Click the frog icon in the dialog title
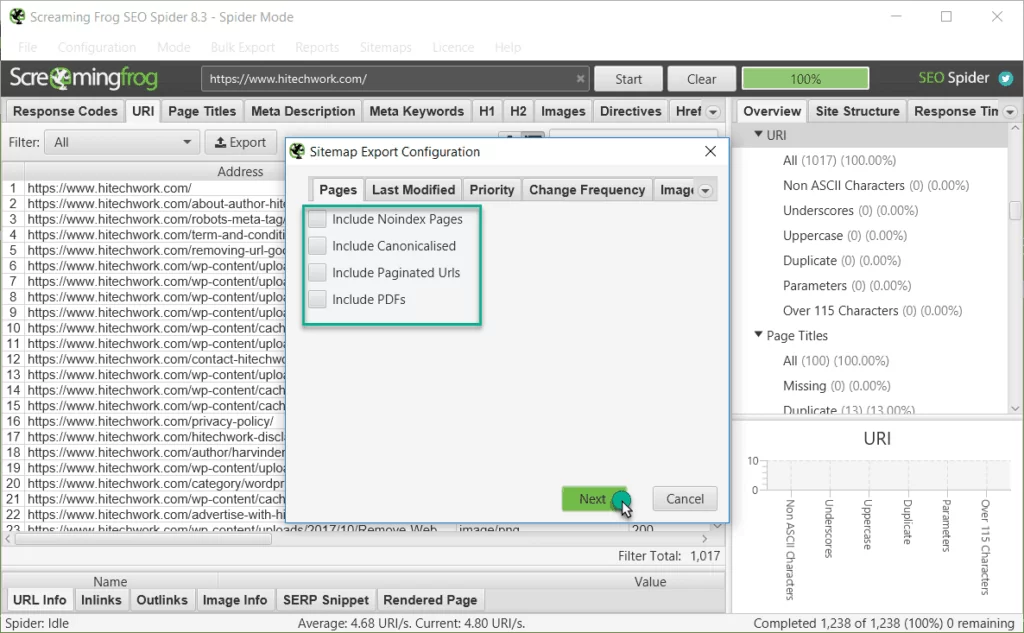Screen dimensions: 1024x633 297,152
